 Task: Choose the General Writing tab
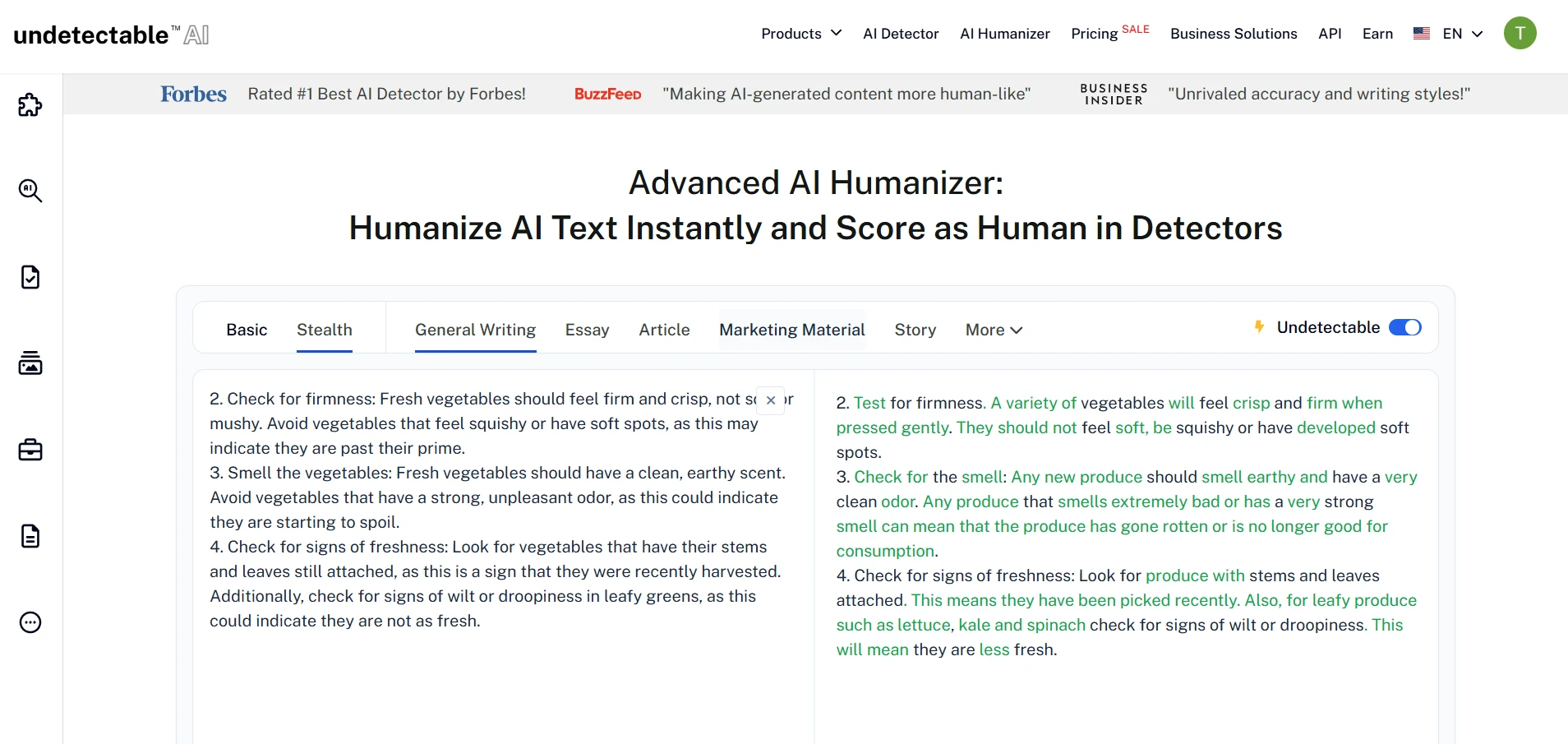[x=475, y=330]
